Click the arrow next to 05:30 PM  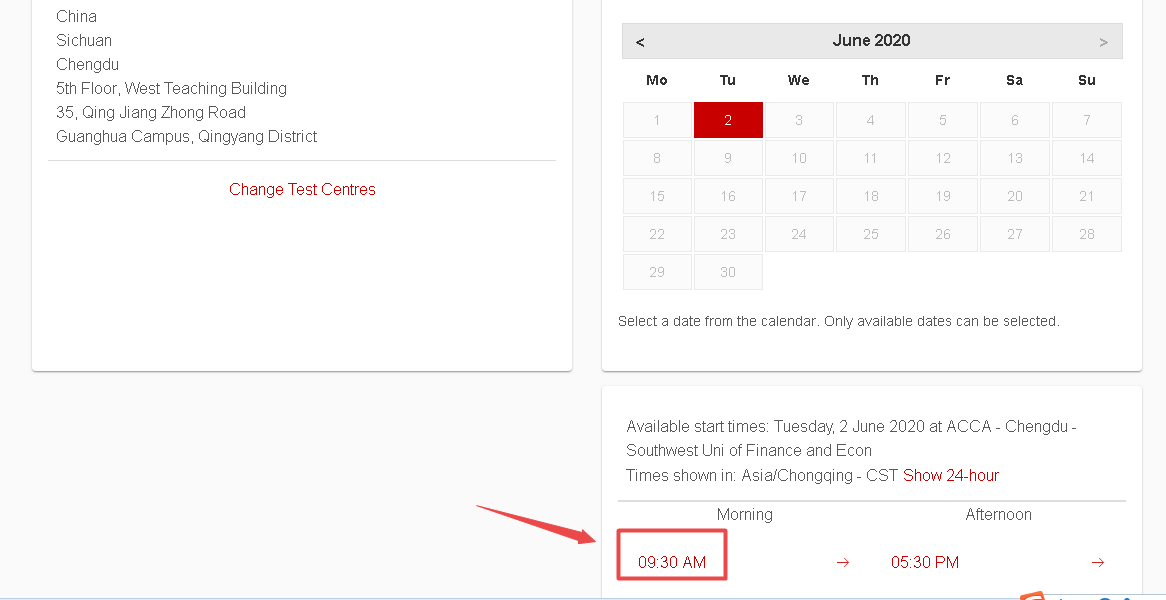pyautogui.click(x=1098, y=562)
